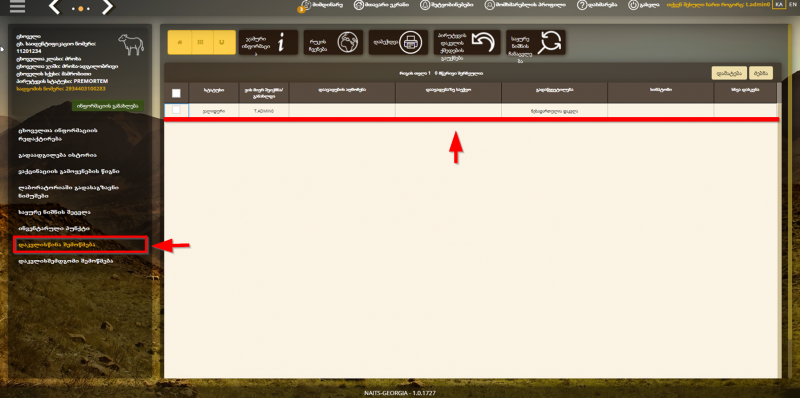Click the general information 'i' button
Screen dimensions: 800x398
pos(268,42)
